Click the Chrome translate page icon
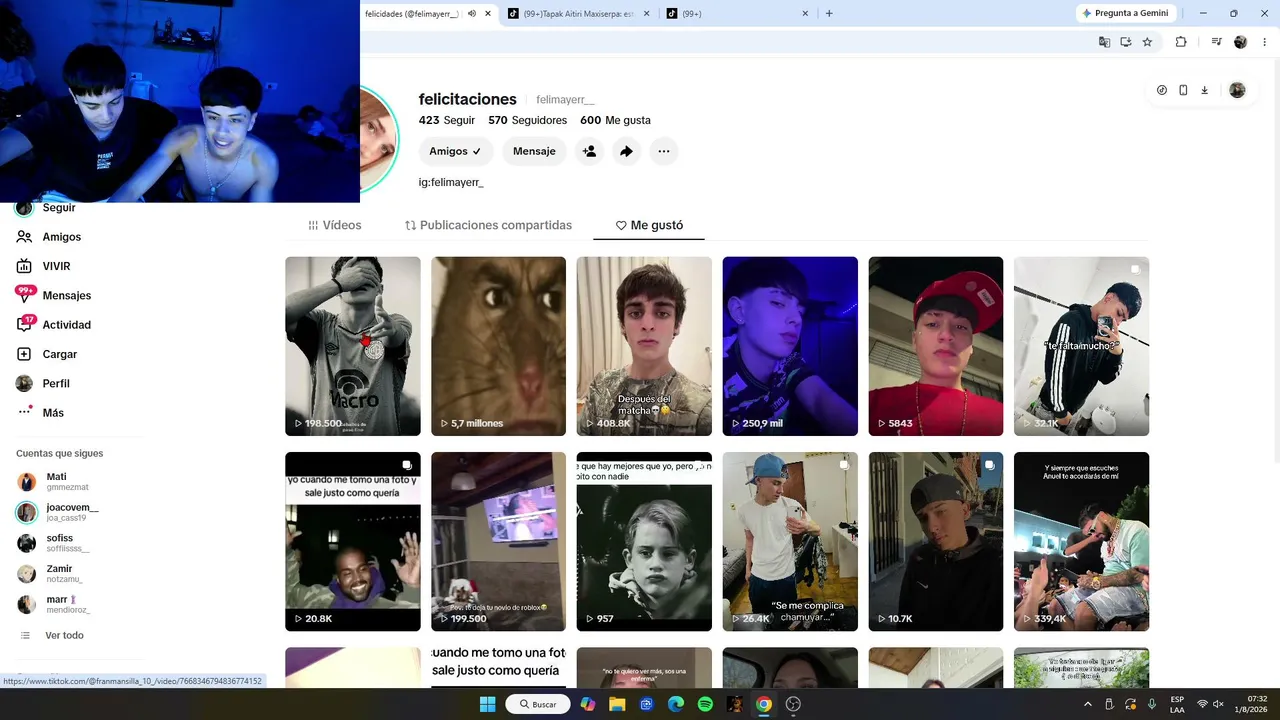This screenshot has height=720, width=1280. (x=1104, y=42)
